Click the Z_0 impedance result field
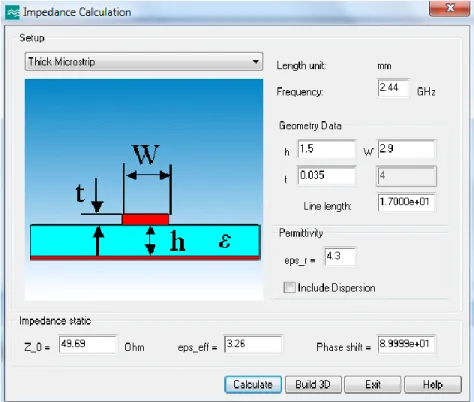Image resolution: width=474 pixels, height=402 pixels. click(x=88, y=344)
